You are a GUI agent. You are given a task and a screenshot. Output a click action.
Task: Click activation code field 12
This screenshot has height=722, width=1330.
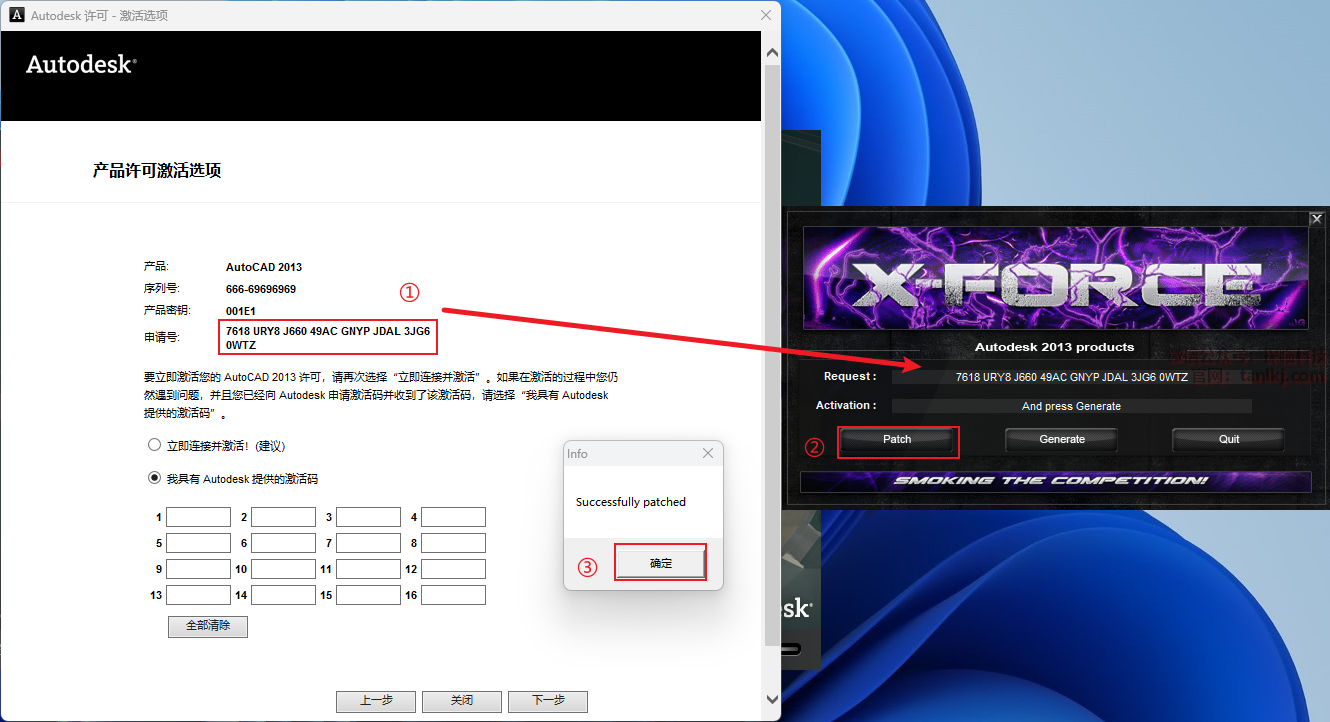(453, 569)
